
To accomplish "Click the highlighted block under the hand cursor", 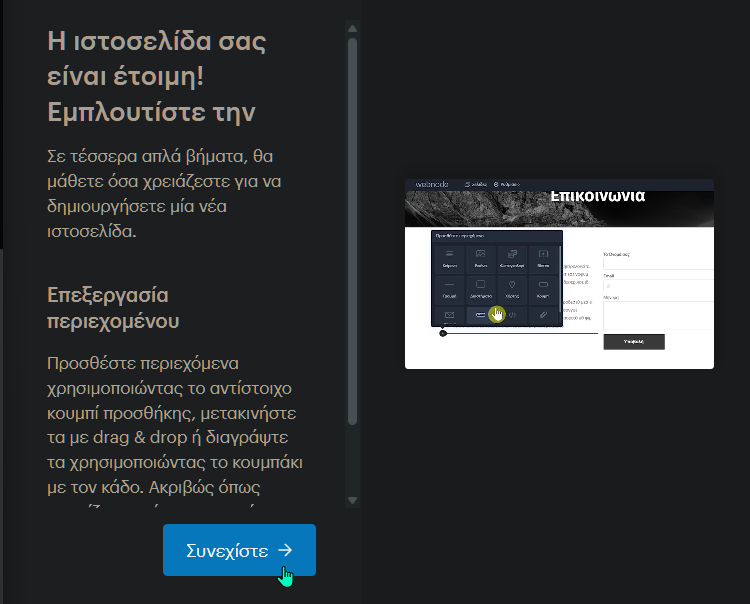I will (481, 316).
